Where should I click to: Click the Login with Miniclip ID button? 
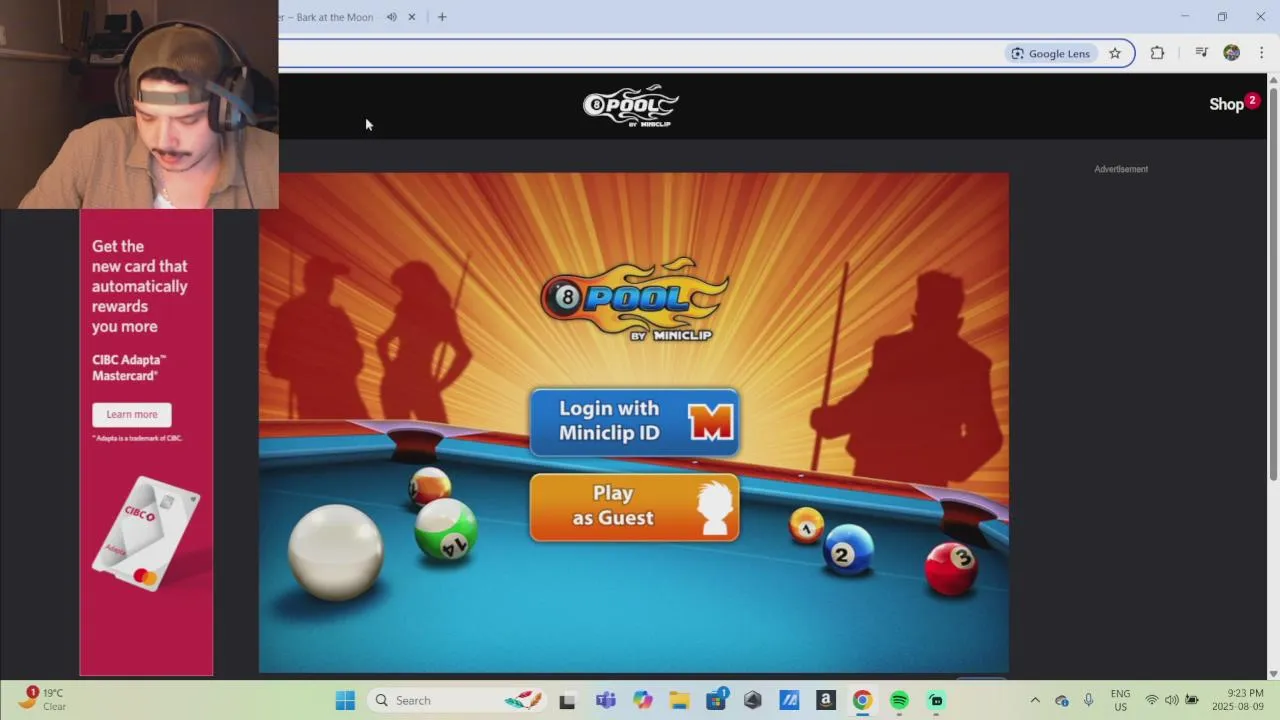pyautogui.click(x=634, y=422)
